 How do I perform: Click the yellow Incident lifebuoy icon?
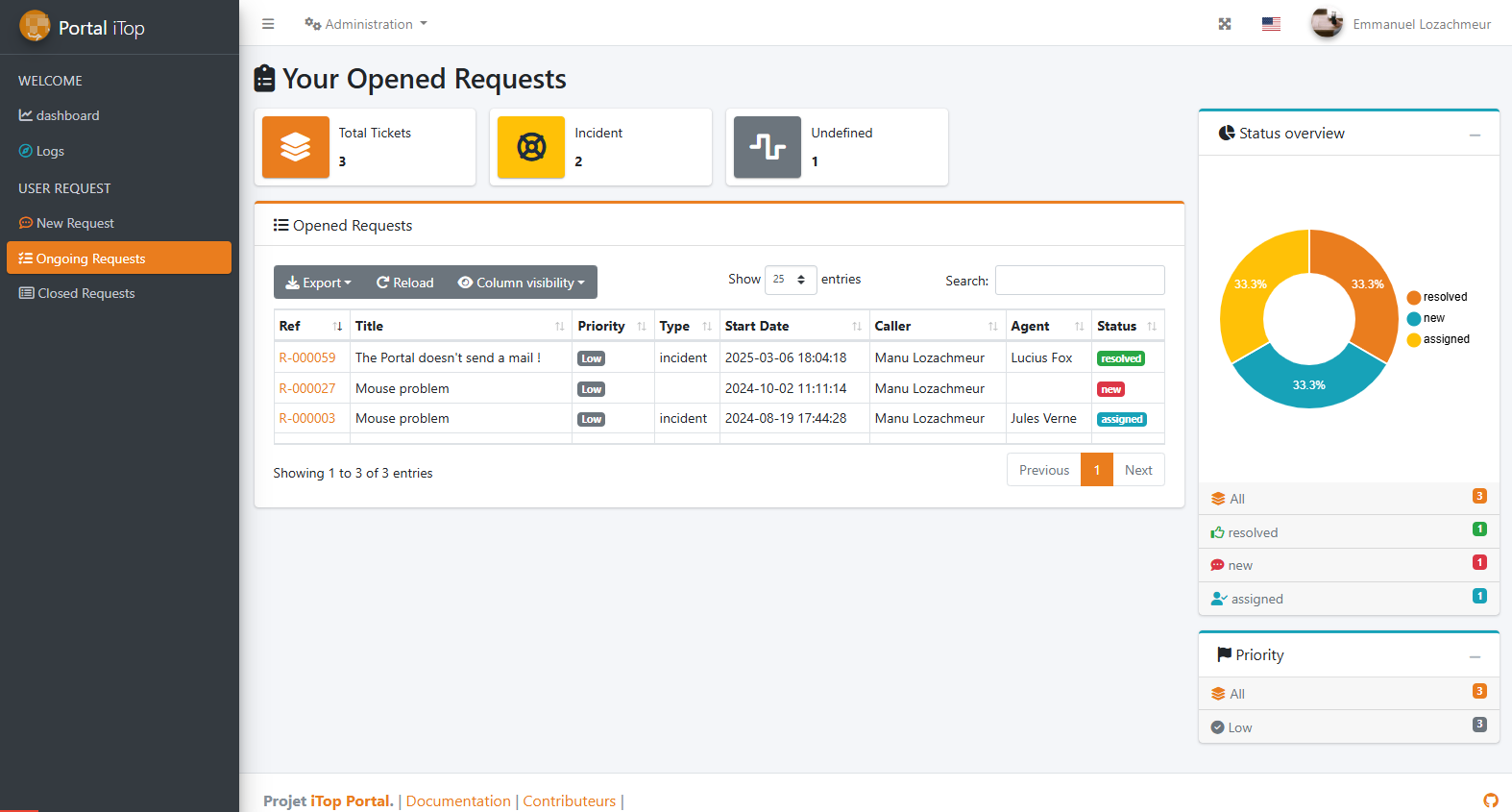(531, 147)
